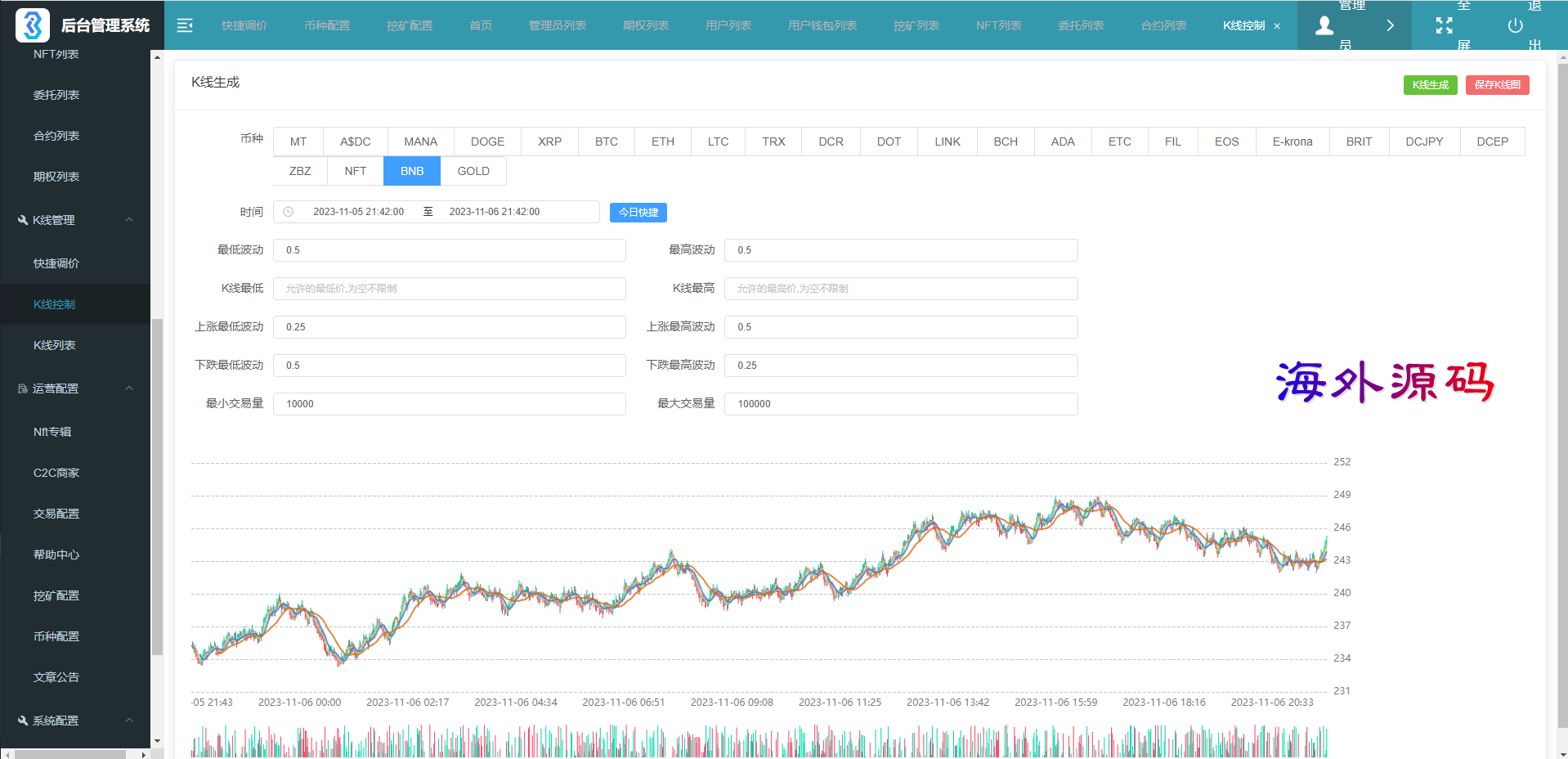The height and width of the screenshot is (759, 1568).
Task: Select the ETH currency option
Action: coord(663,141)
